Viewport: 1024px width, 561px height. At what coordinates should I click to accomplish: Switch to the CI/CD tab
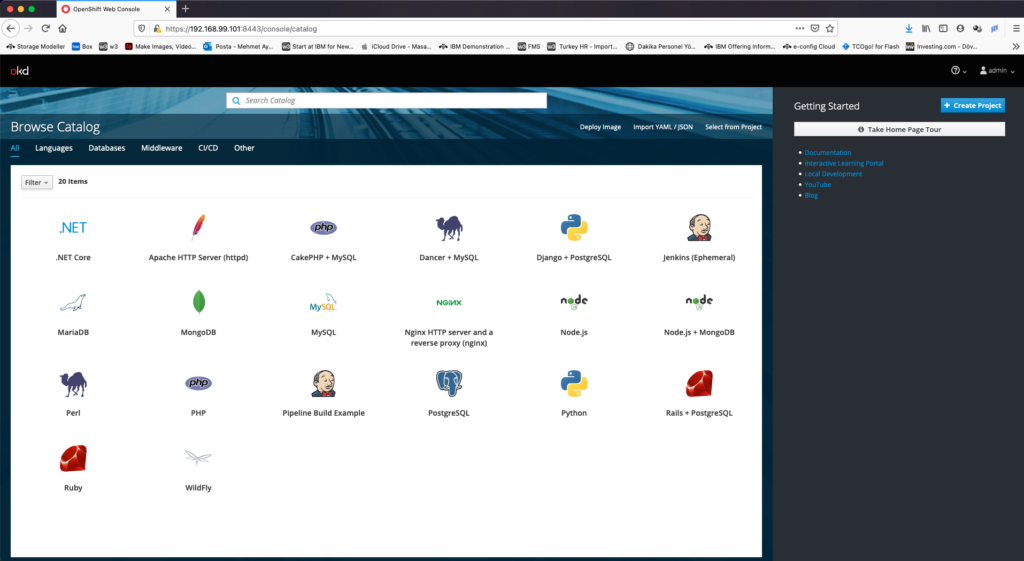[x=208, y=148]
